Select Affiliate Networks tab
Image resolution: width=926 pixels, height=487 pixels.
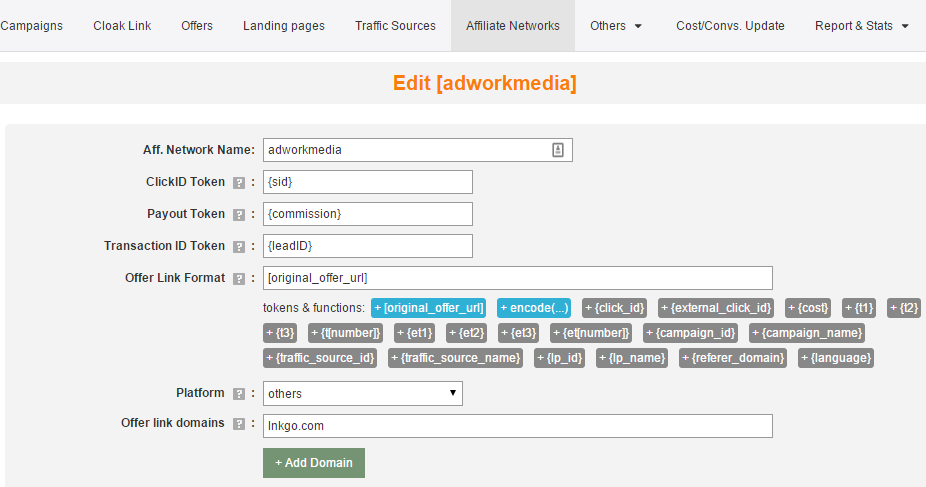point(513,26)
